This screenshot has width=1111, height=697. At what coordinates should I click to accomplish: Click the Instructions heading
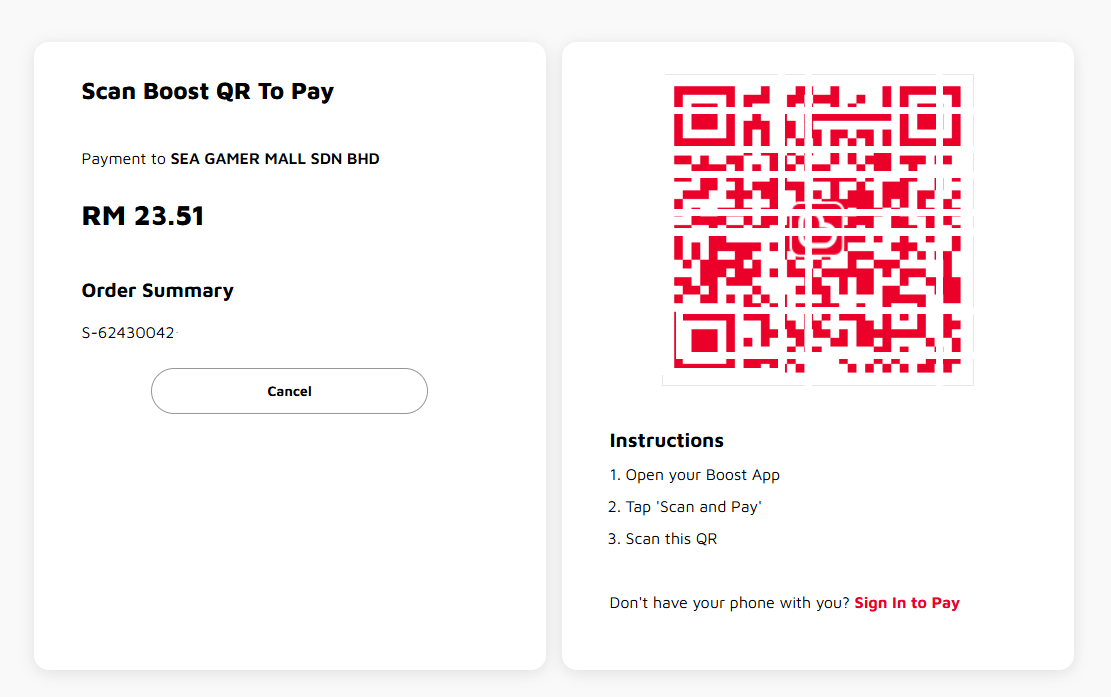click(x=667, y=441)
